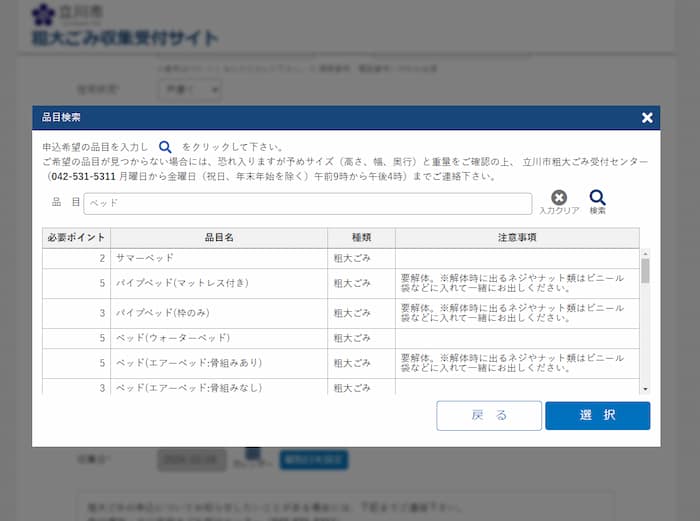Image resolution: width=700 pixels, height=521 pixels.
Task: Select パイプベッド(枠のみ) item row
Action: 218,313
